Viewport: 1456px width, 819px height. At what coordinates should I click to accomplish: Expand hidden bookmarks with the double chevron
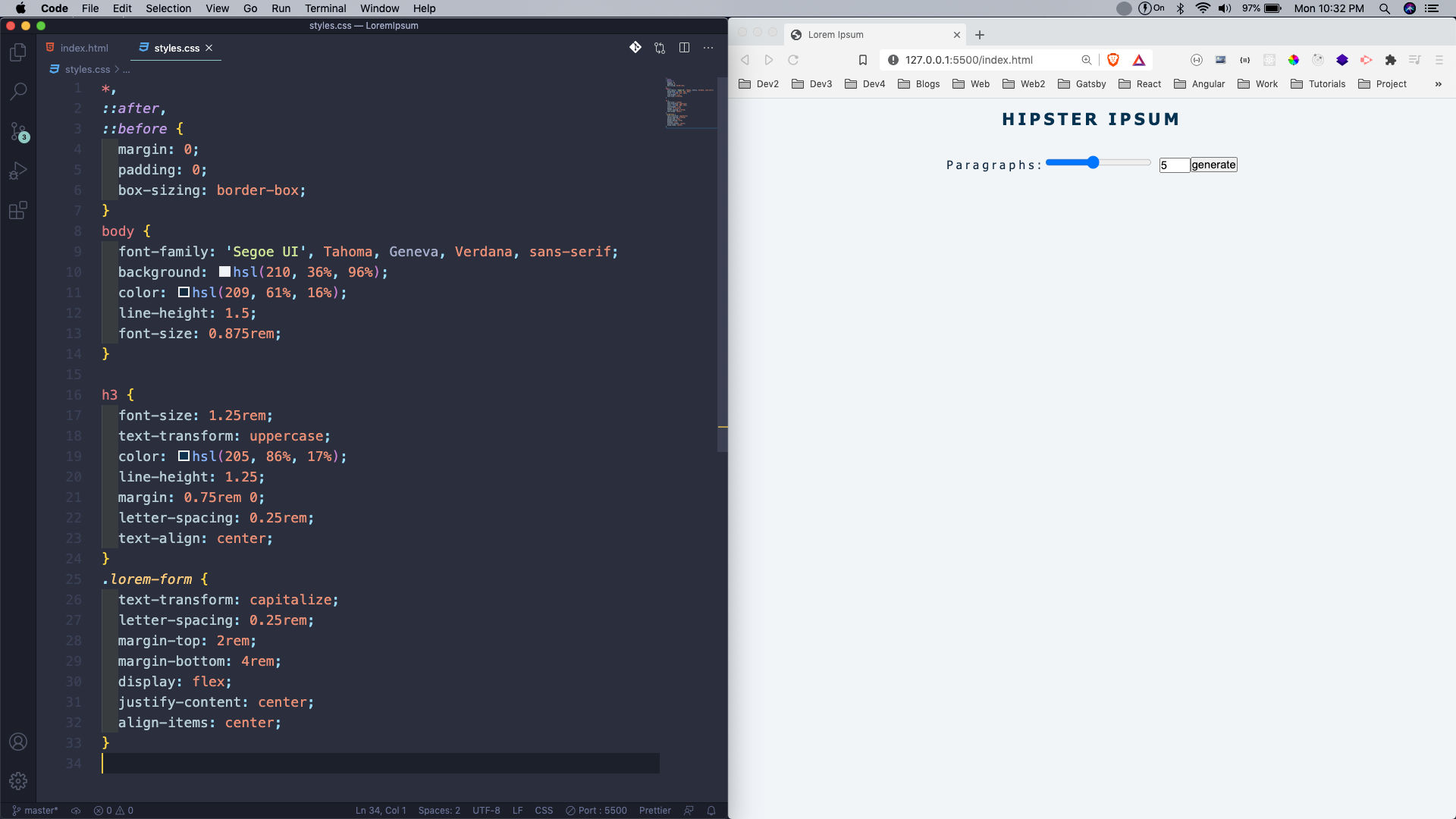pos(1438,84)
